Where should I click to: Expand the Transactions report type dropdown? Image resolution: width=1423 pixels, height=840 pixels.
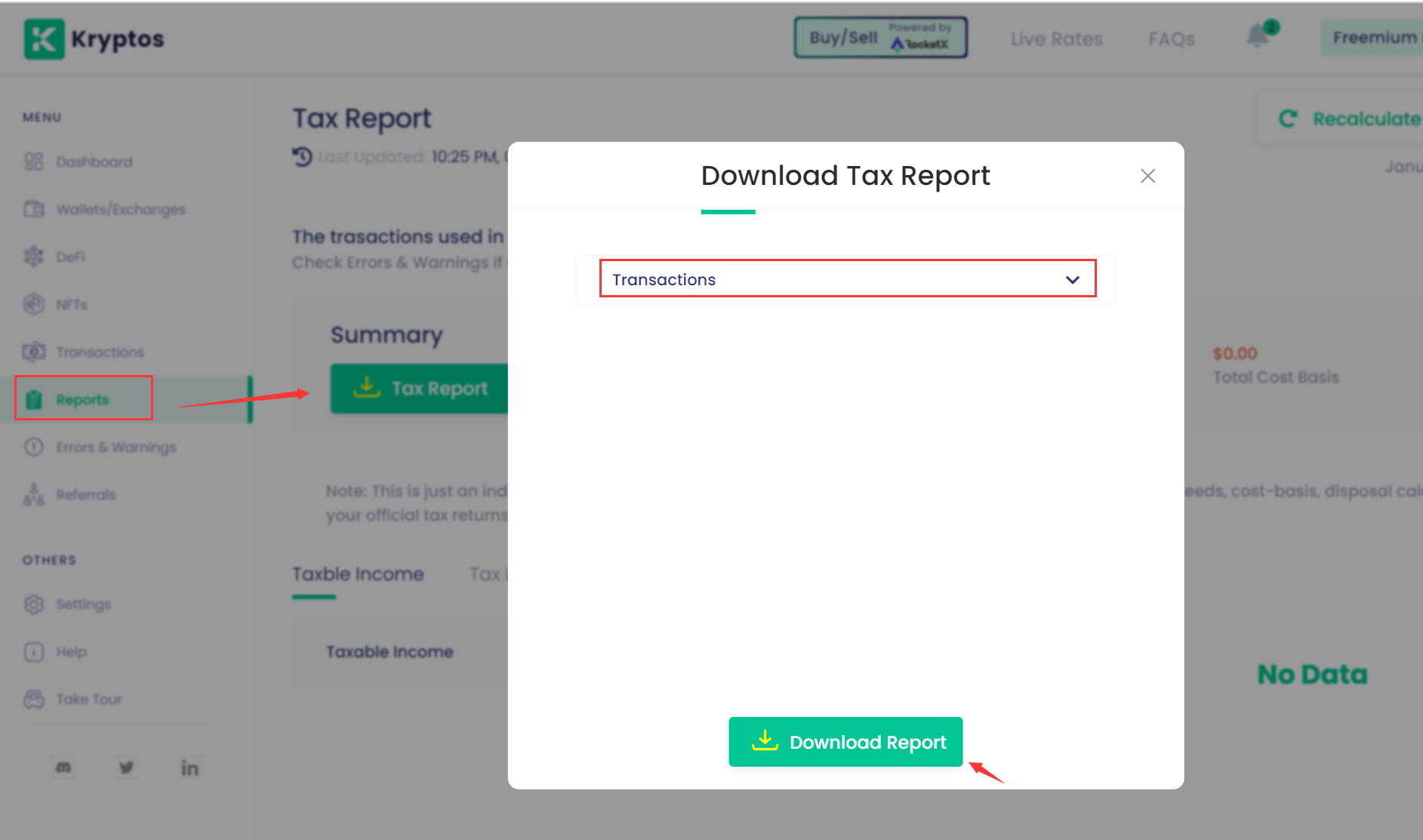click(x=845, y=279)
